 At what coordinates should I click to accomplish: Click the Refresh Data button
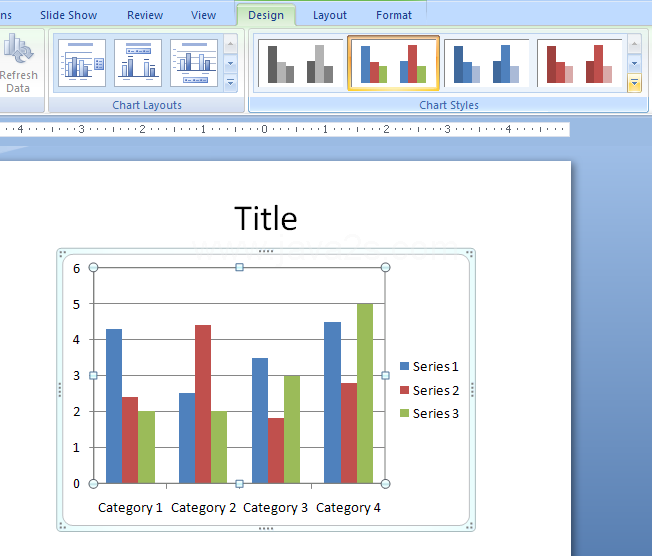18,63
